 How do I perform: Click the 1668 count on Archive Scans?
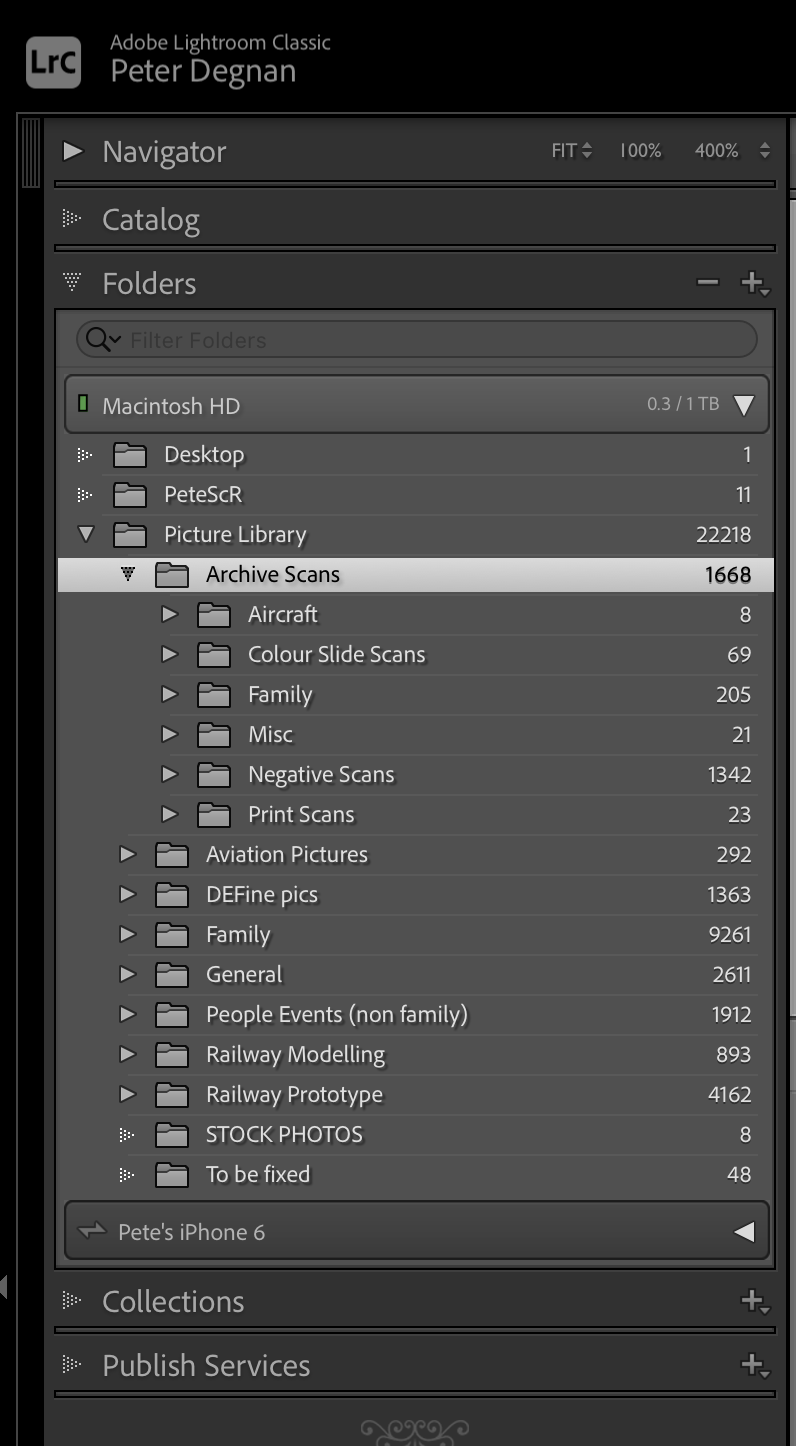coord(728,574)
